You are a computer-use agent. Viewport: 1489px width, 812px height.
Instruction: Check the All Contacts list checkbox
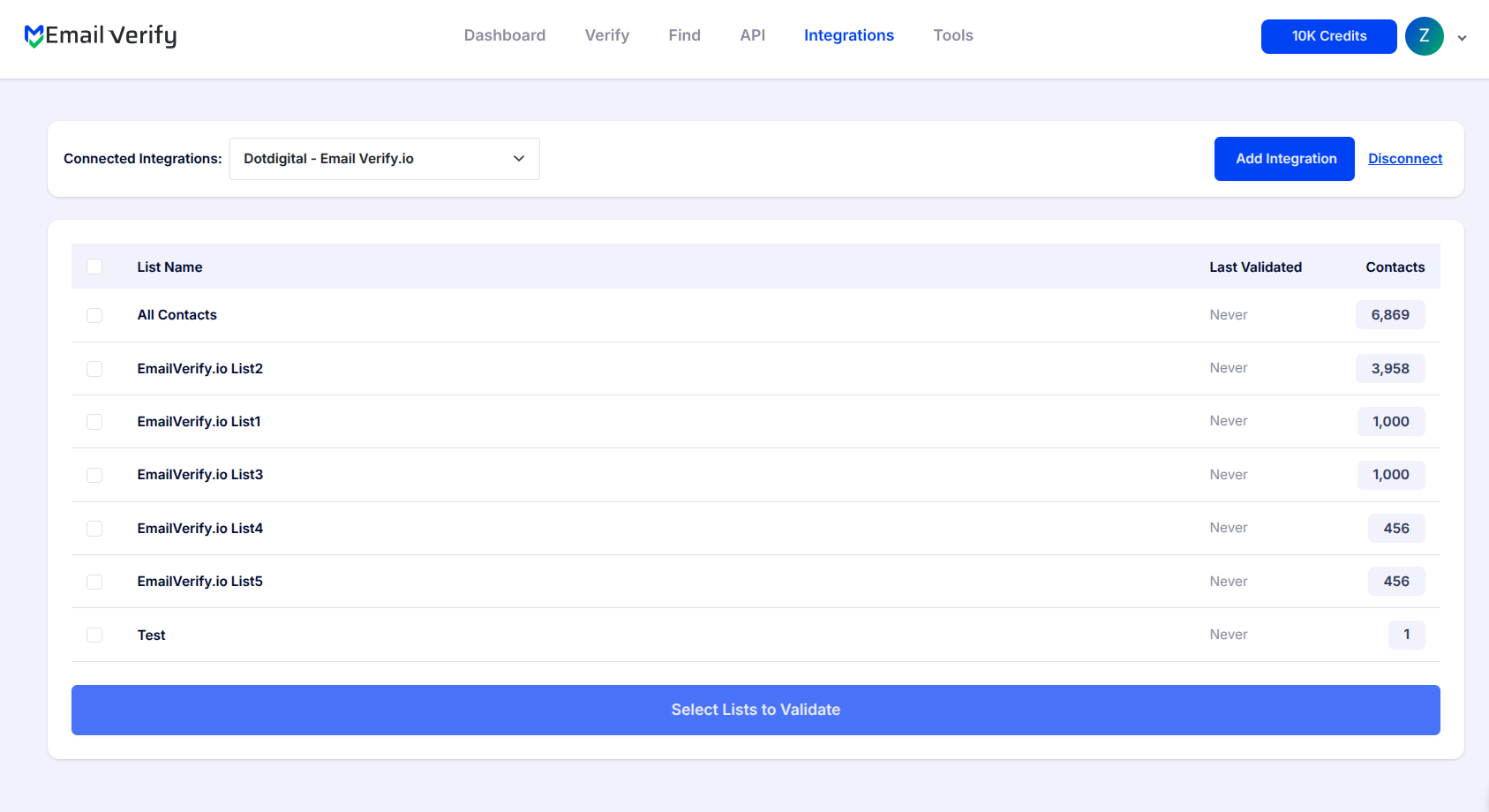pyautogui.click(x=94, y=315)
